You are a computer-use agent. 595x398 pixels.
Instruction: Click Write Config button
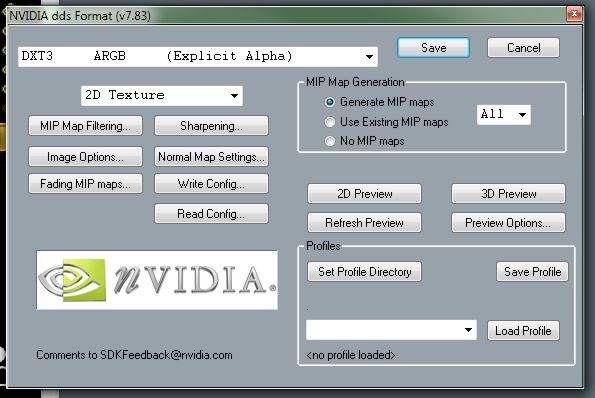[x=211, y=184]
